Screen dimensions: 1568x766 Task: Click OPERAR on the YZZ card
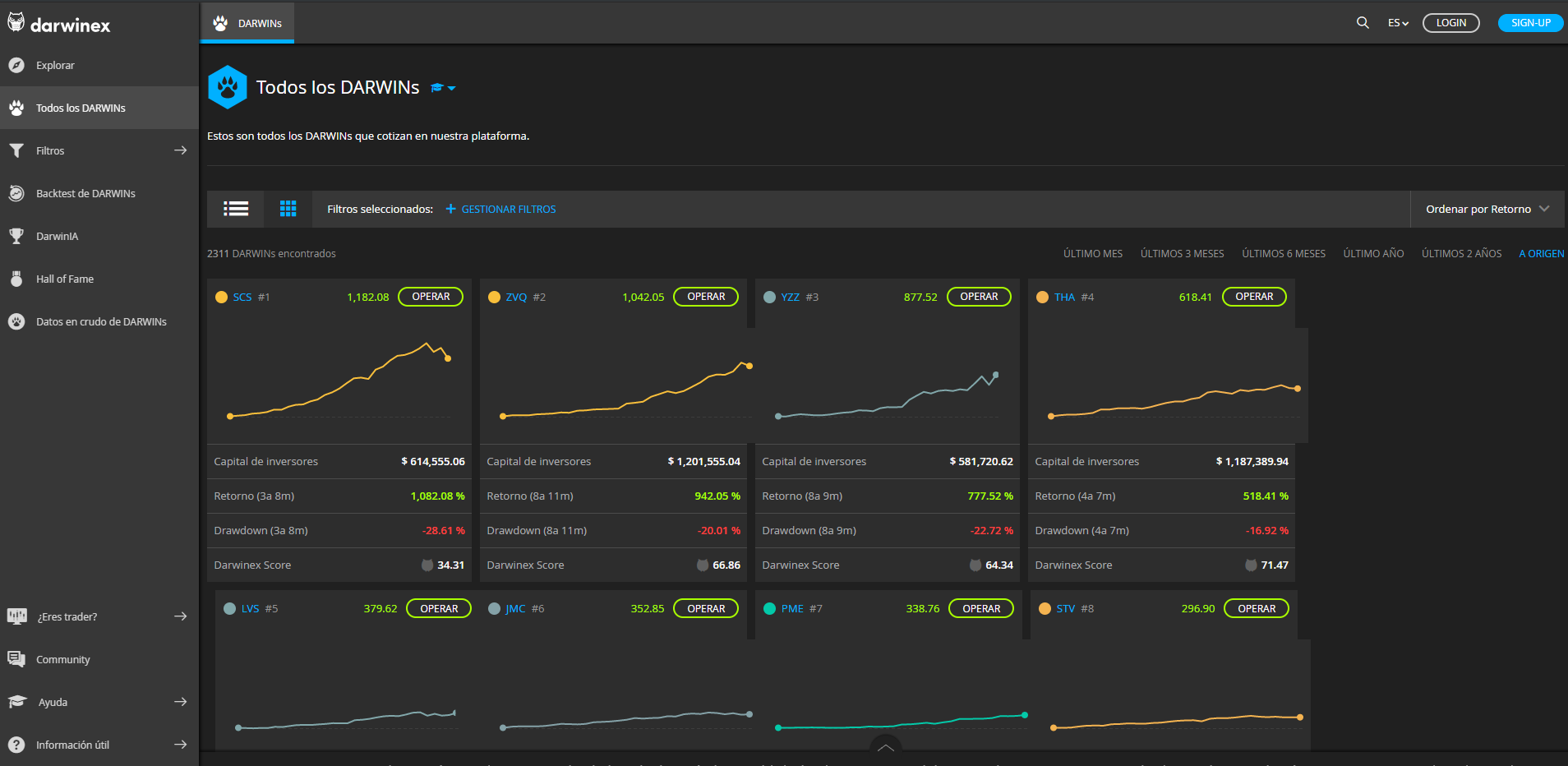click(x=979, y=297)
